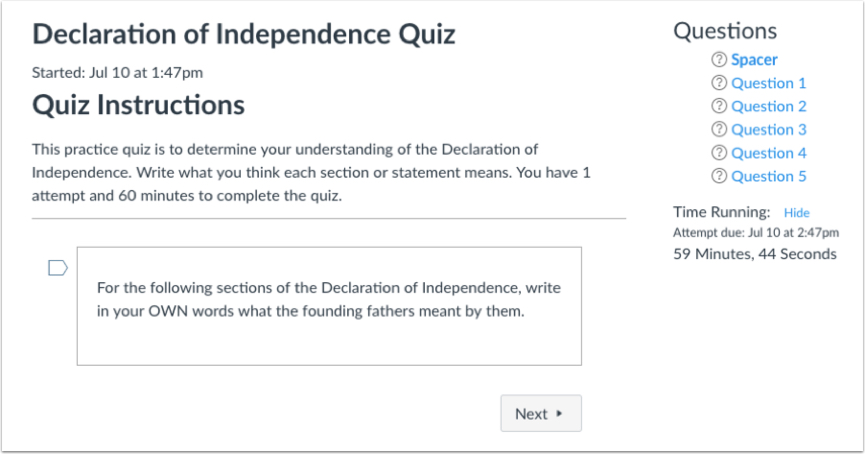The height and width of the screenshot is (454, 865).
Task: Jump to the Spacer link in Questions
Action: [x=754, y=60]
